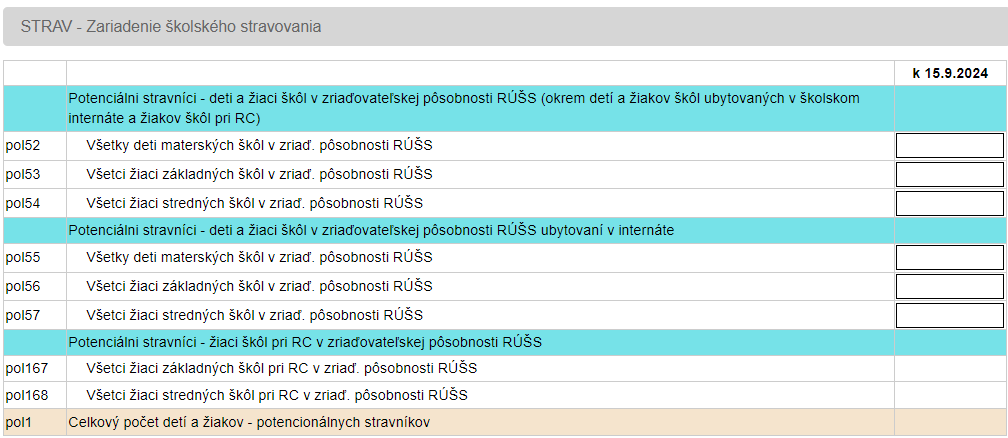This screenshot has height=438, width=1008.
Task: Select the first 'Potenciálni stravníci' section header row
Action: tap(481, 108)
